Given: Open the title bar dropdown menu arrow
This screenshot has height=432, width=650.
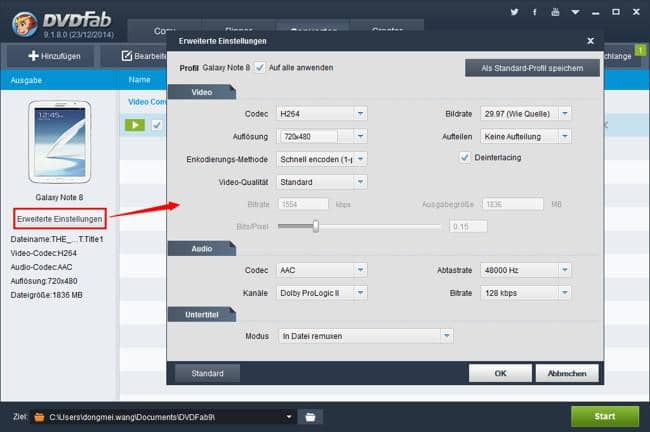Looking at the screenshot, I should 575,12.
